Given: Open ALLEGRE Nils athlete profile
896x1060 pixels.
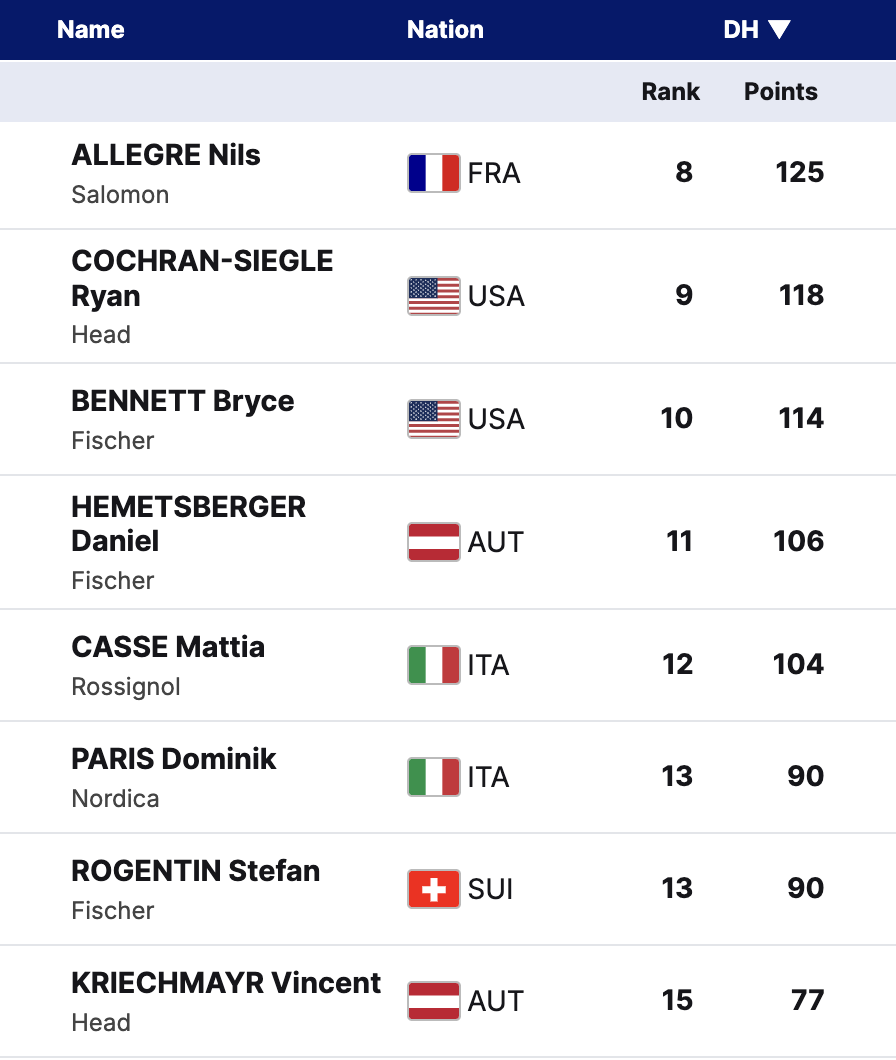Looking at the screenshot, I should click(x=166, y=155).
